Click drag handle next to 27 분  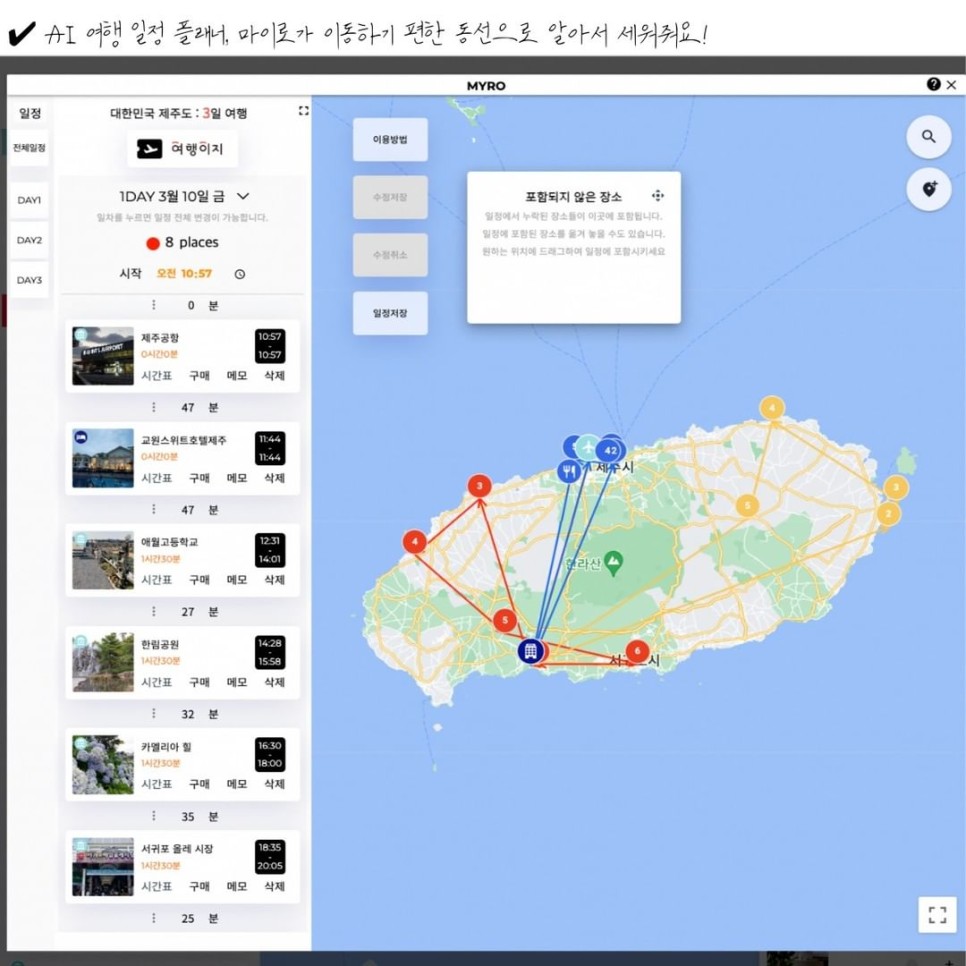pyautogui.click(x=153, y=611)
